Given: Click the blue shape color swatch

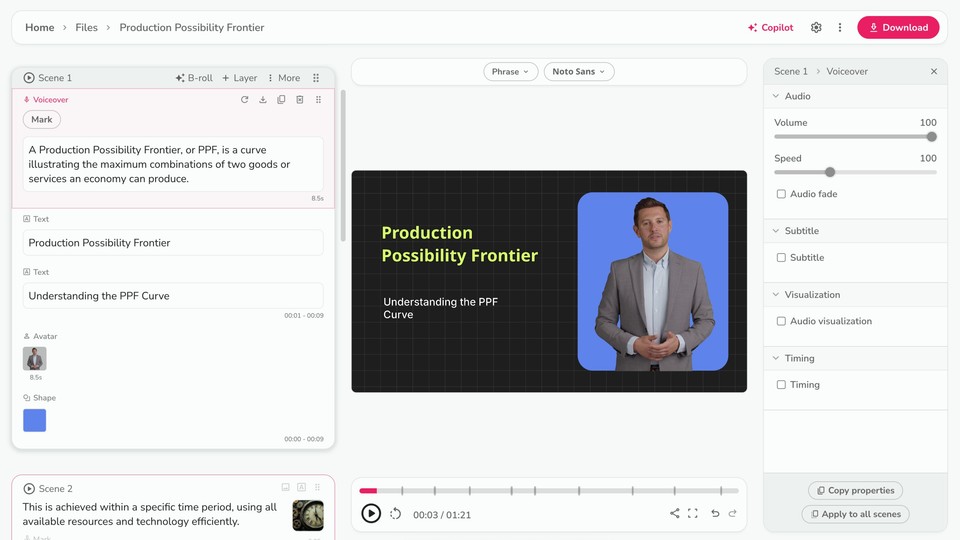Looking at the screenshot, I should point(34,421).
